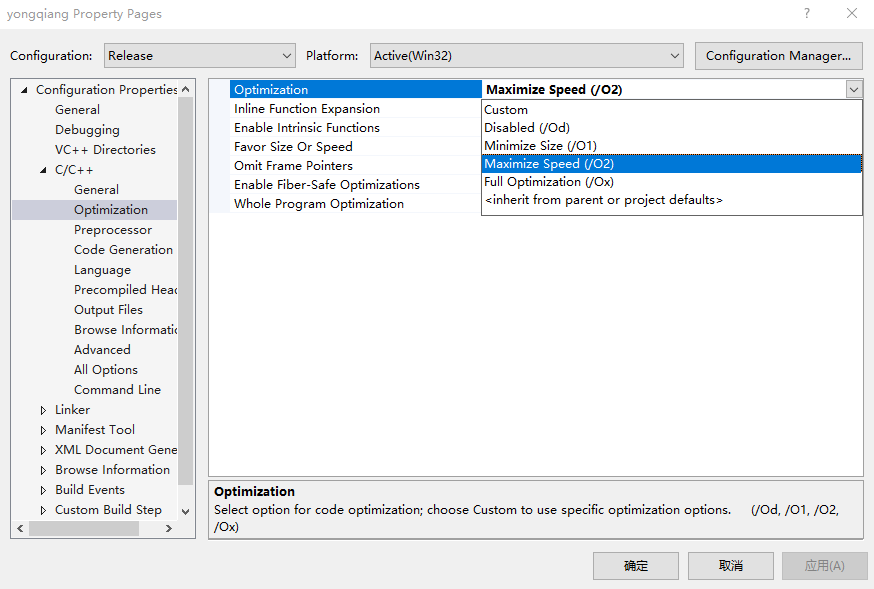Click the tree vertical scrollbar thumb
Image resolution: width=874 pixels, height=589 pixels.
pyautogui.click(x=186, y=291)
